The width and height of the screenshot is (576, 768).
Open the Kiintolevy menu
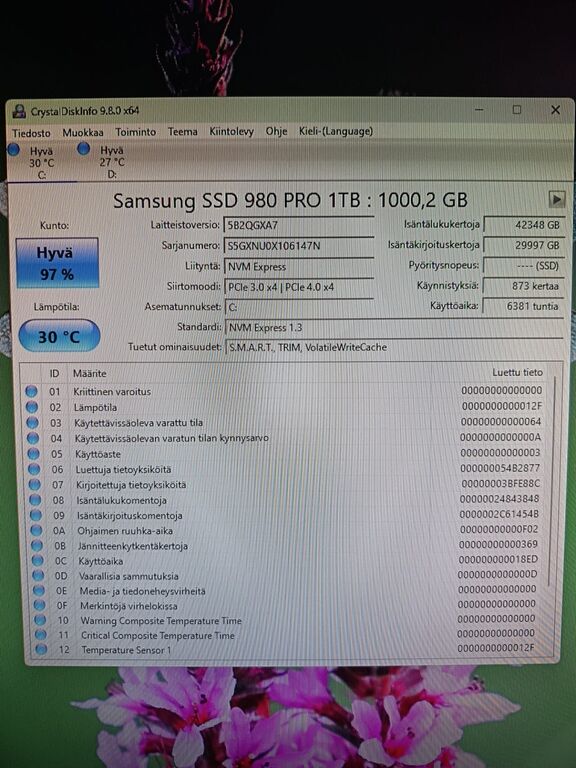tap(232, 131)
